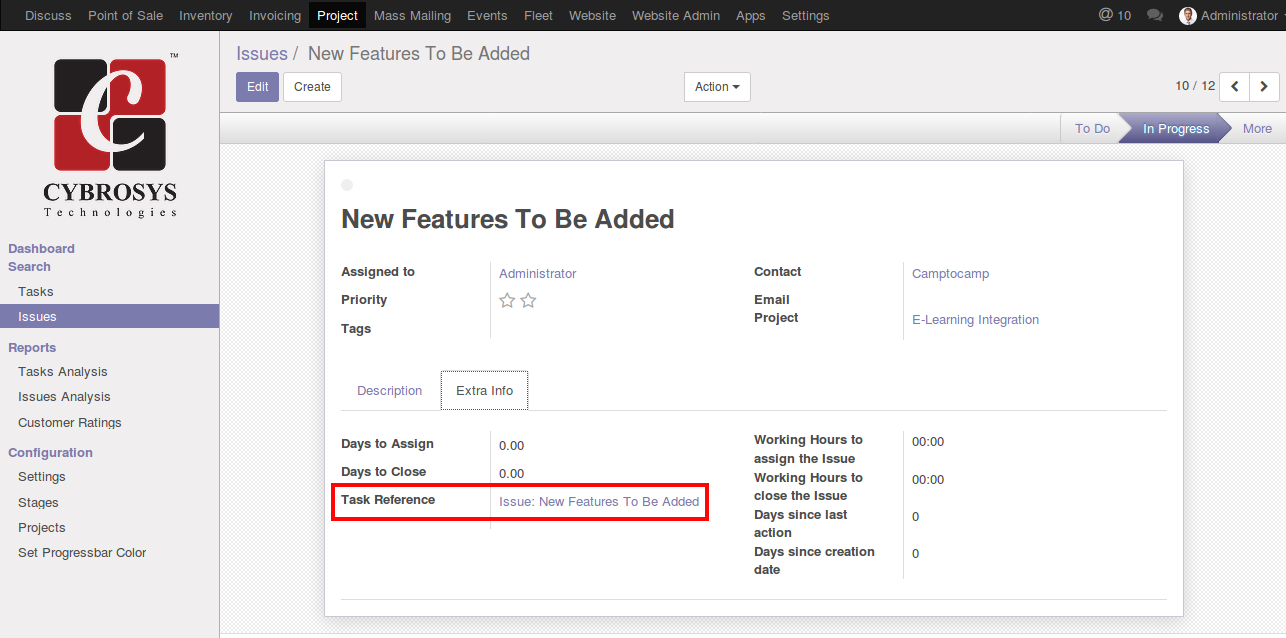Go to the previous issue record arrow
1286x638 pixels.
(1235, 87)
